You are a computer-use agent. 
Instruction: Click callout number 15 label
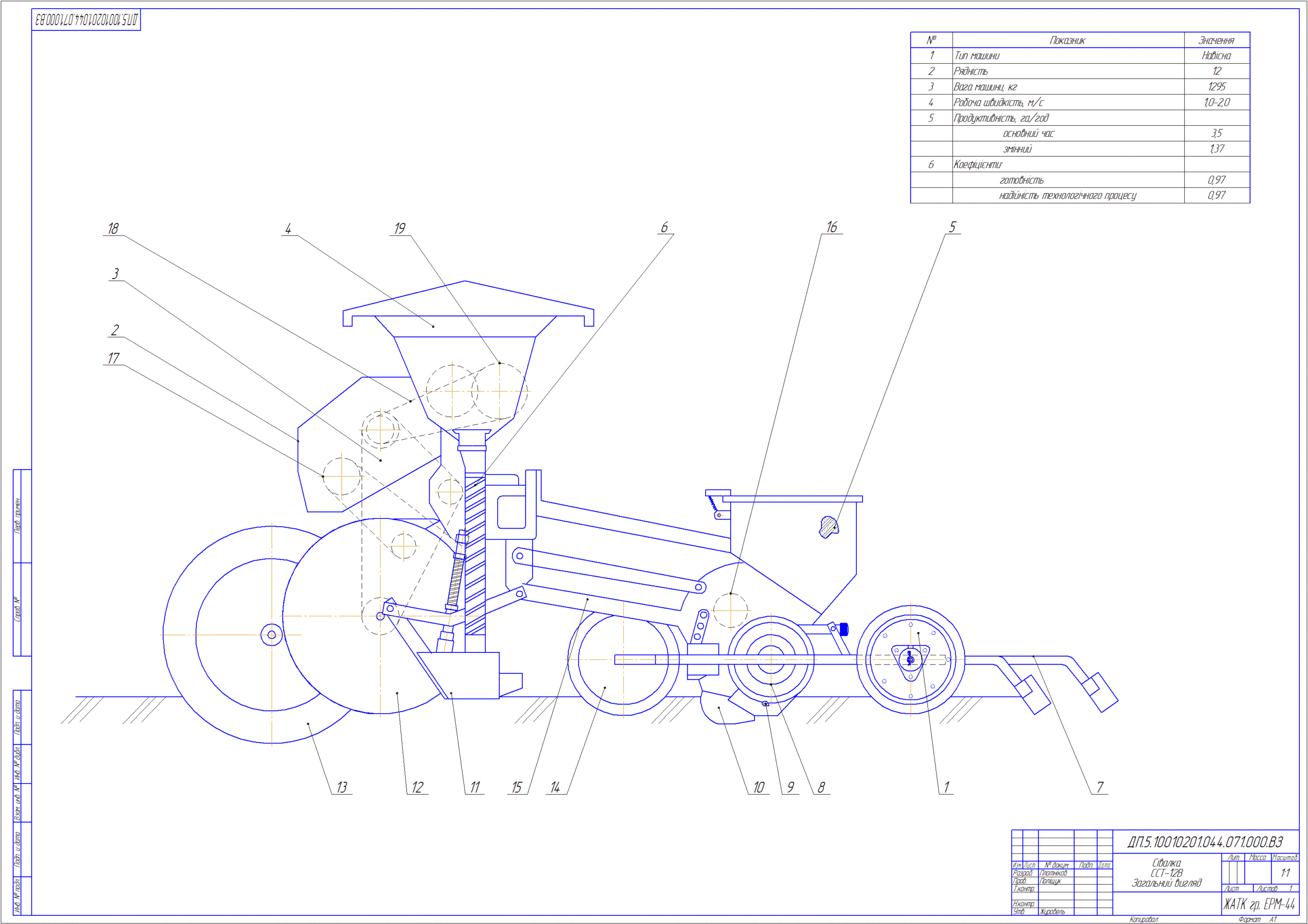(517, 787)
